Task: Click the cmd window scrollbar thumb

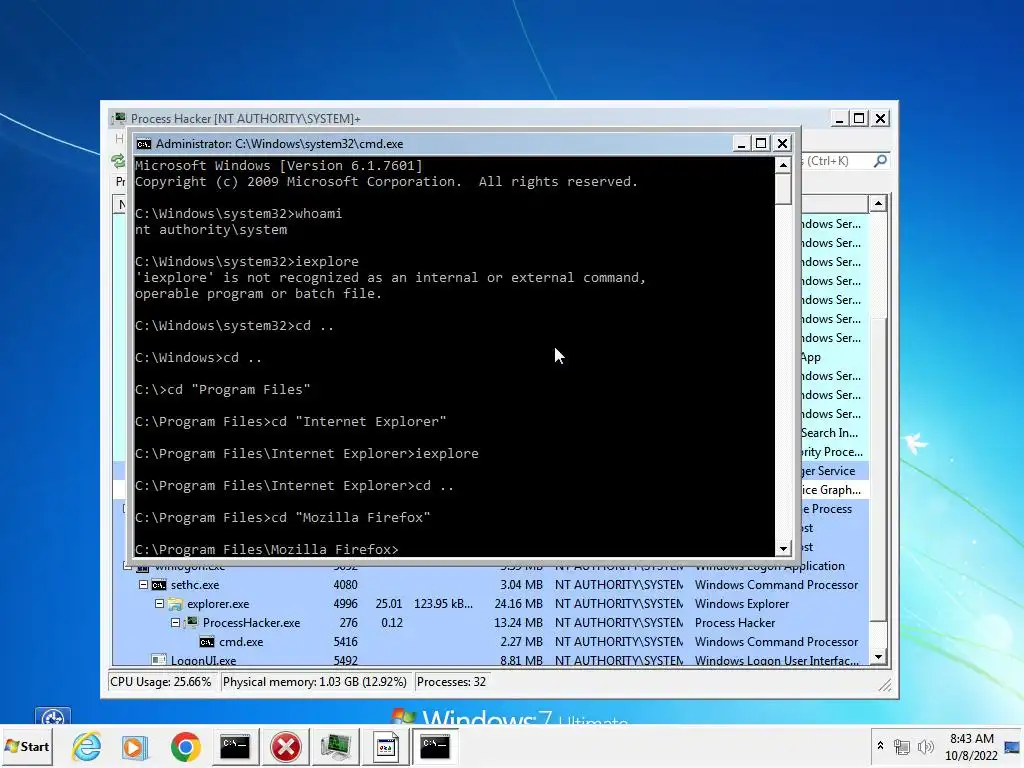Action: point(783,189)
